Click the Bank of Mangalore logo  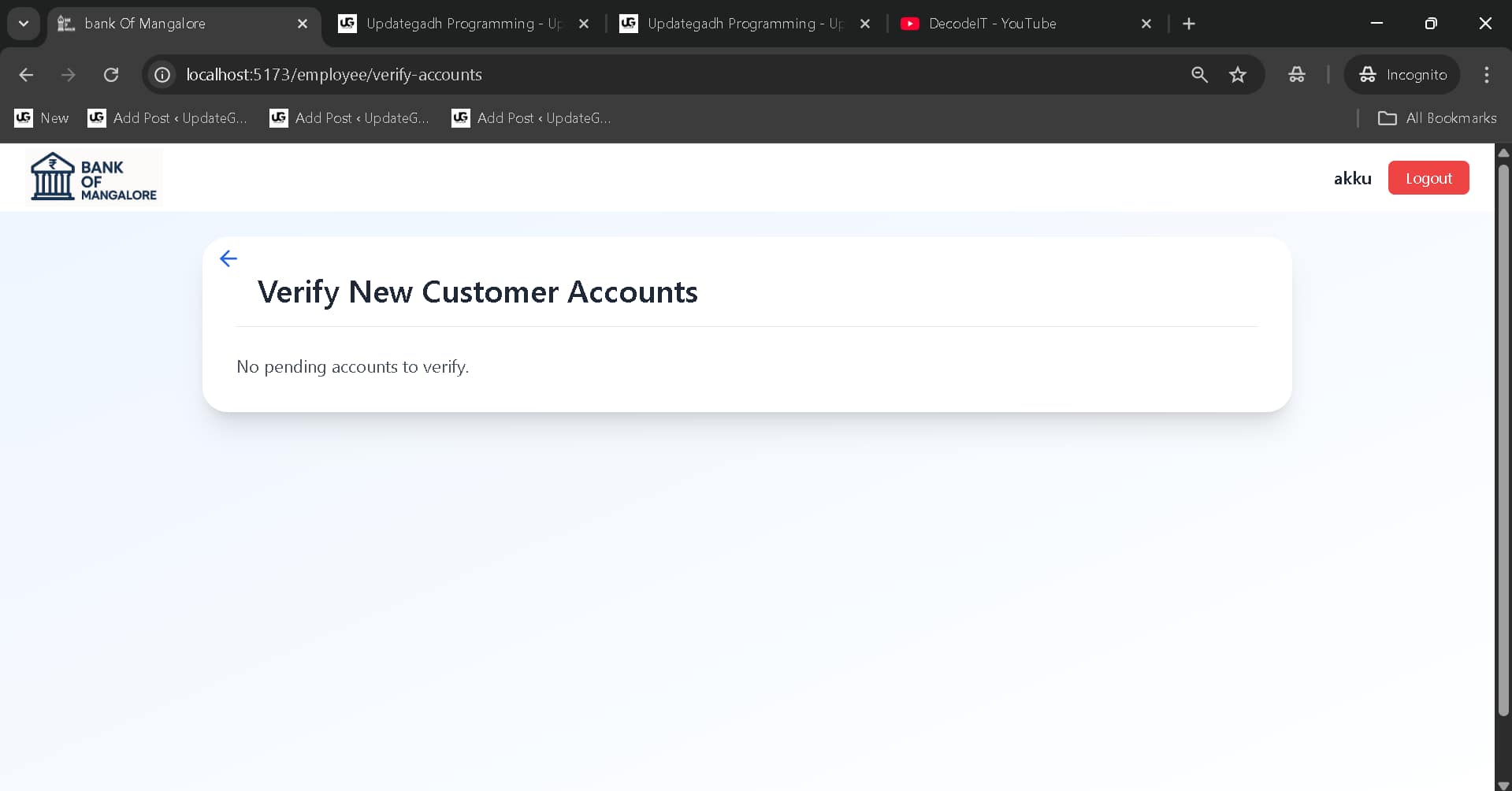[92, 176]
